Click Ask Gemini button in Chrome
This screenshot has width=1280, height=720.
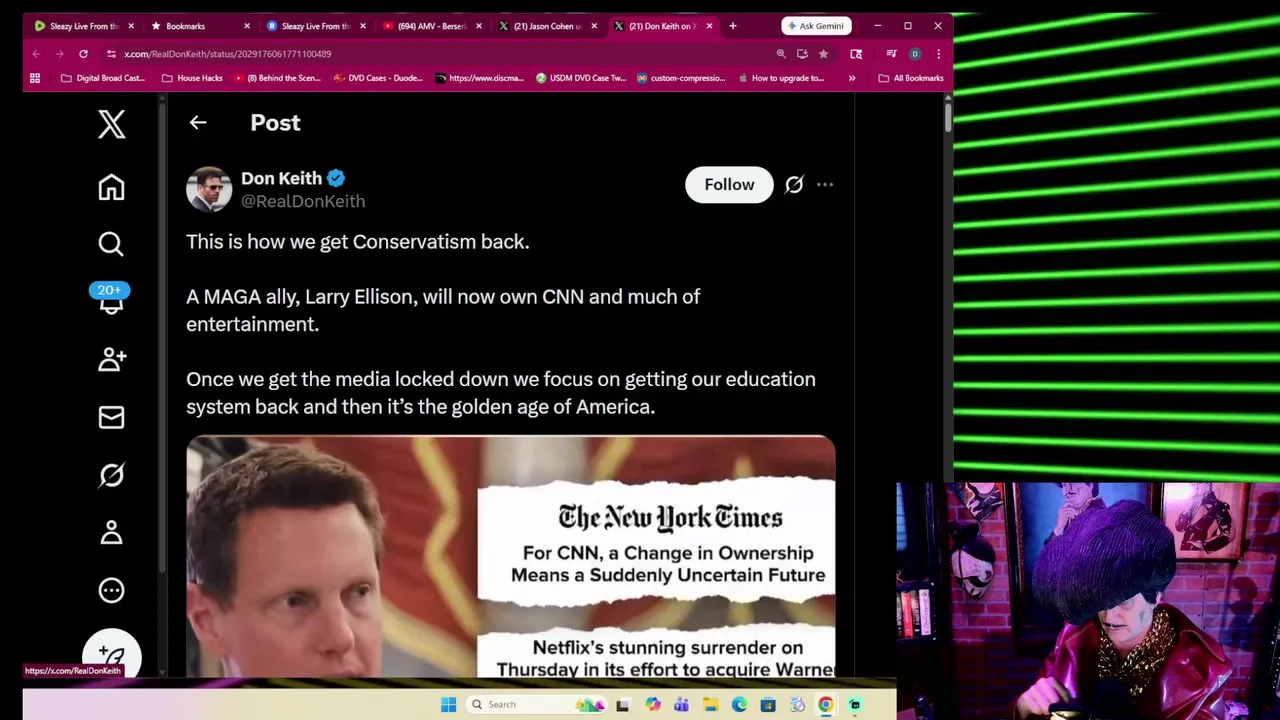815,26
